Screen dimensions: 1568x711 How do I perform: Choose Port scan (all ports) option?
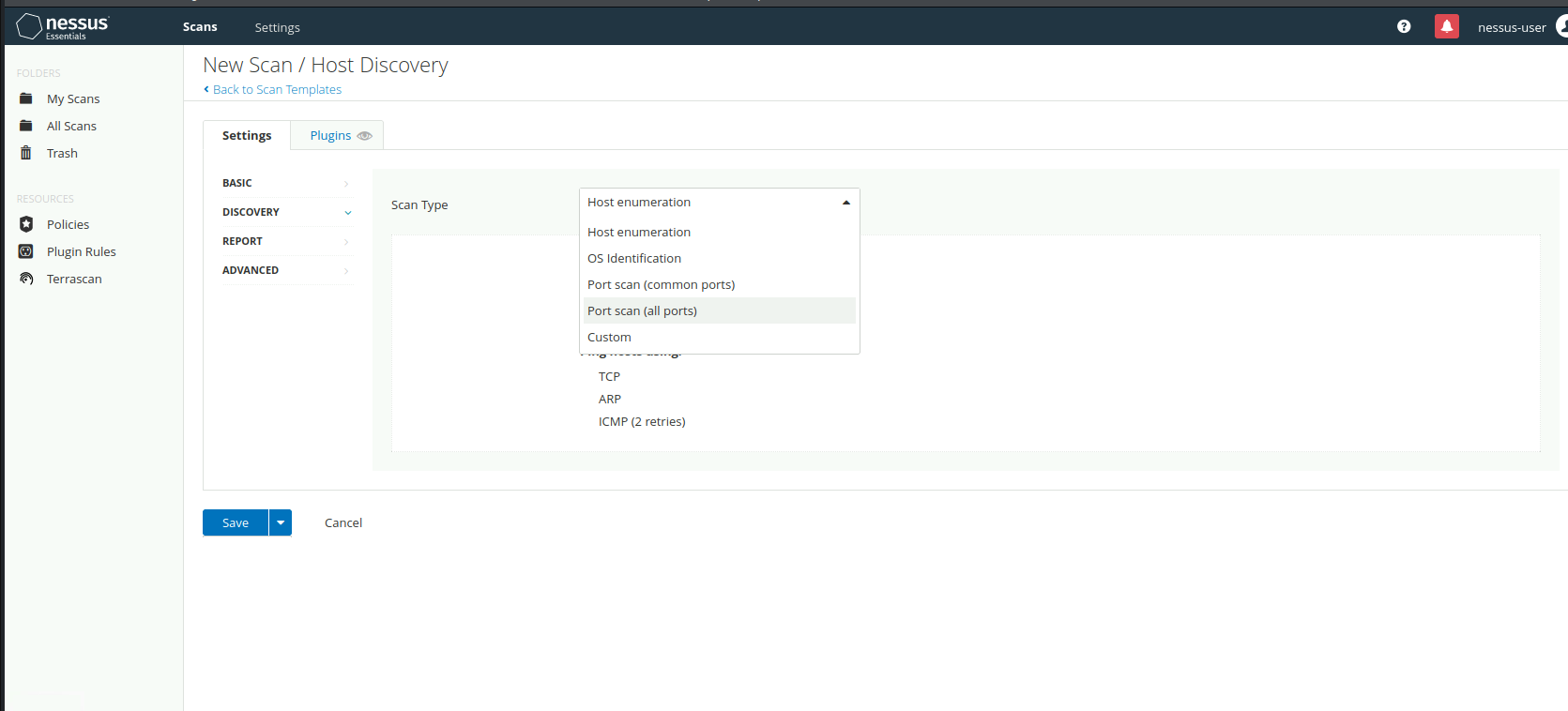coord(642,310)
